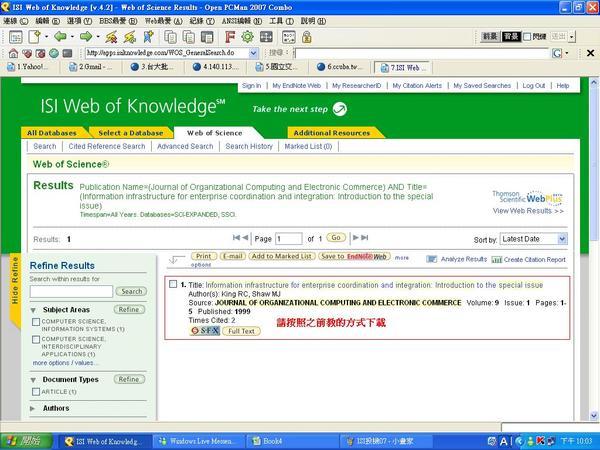Check the result 1 record checkbox
600x450 pixels.
(x=173, y=284)
